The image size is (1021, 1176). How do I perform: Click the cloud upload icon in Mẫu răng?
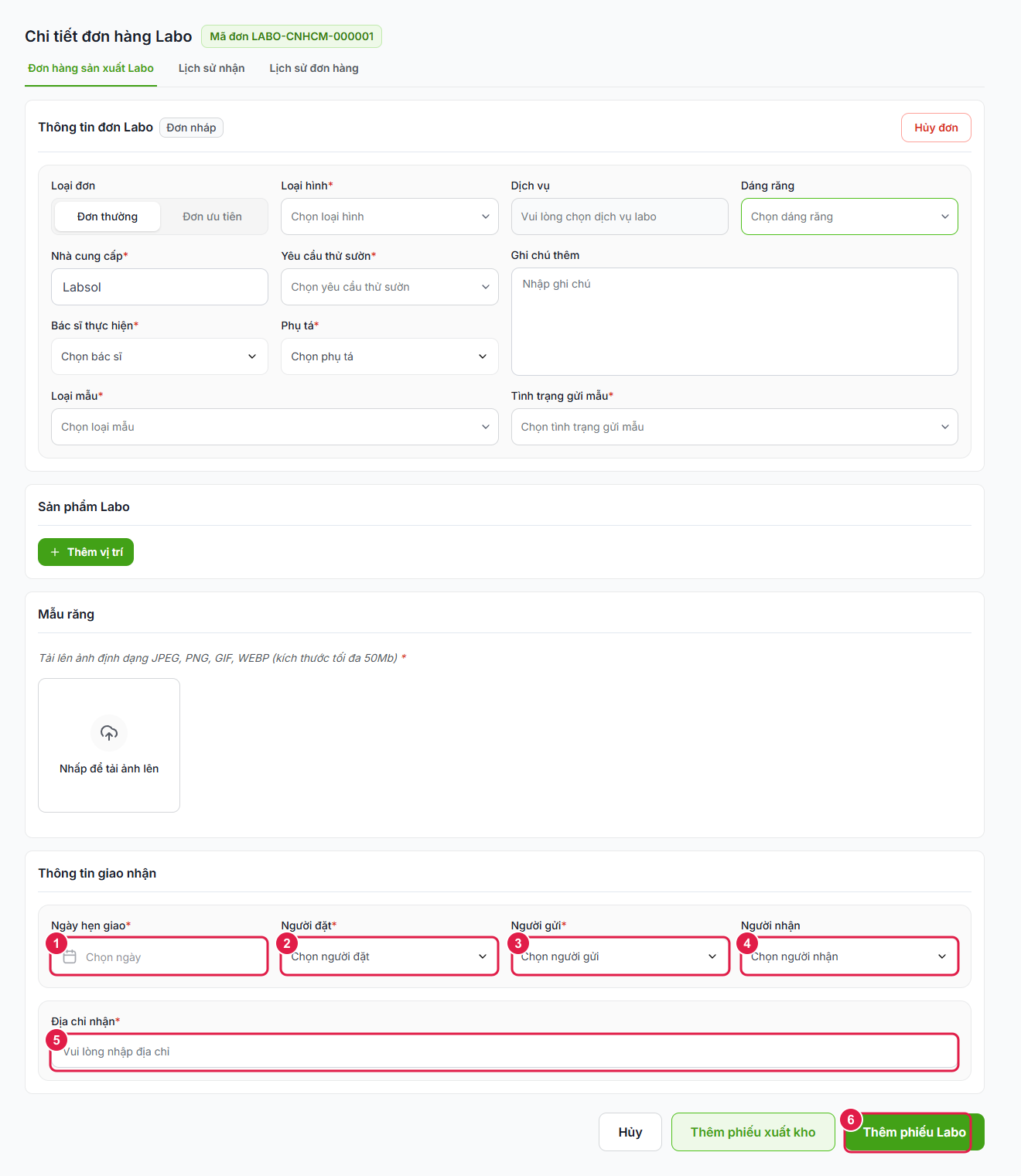[x=109, y=732]
